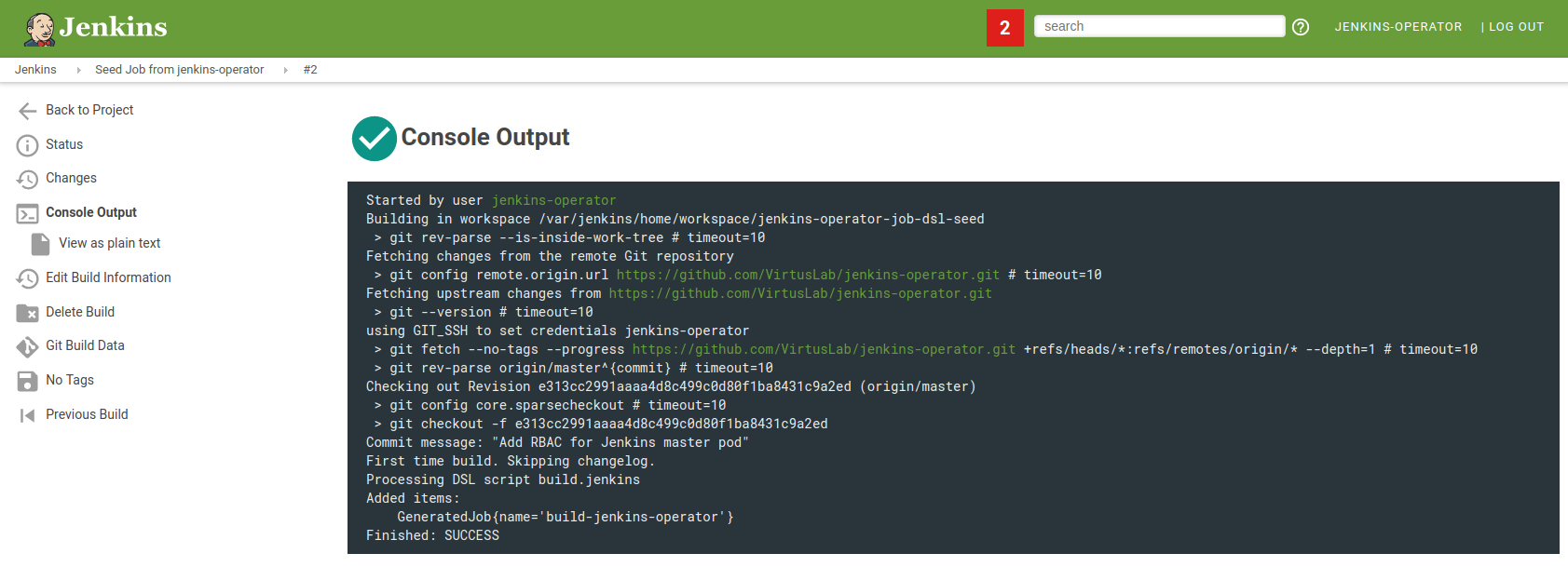The image size is (1568, 567).
Task: Expand breadcrumb arrow after Seed Job
Action: 285,70
